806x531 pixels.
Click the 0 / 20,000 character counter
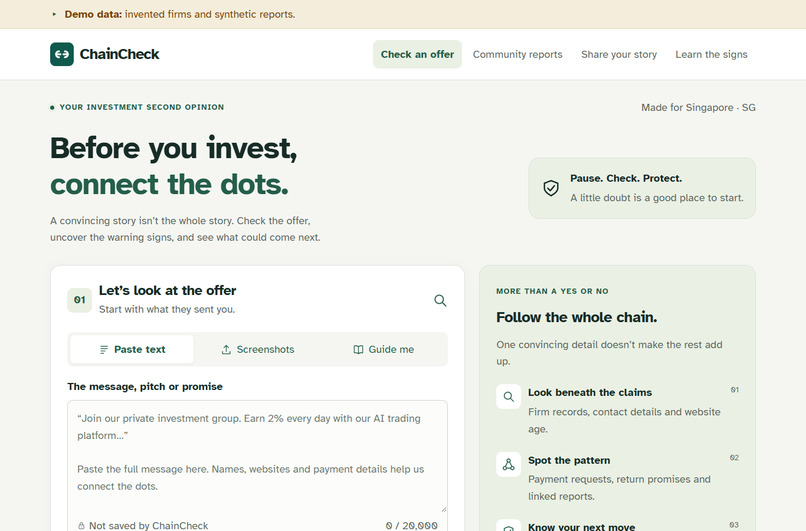pos(411,526)
